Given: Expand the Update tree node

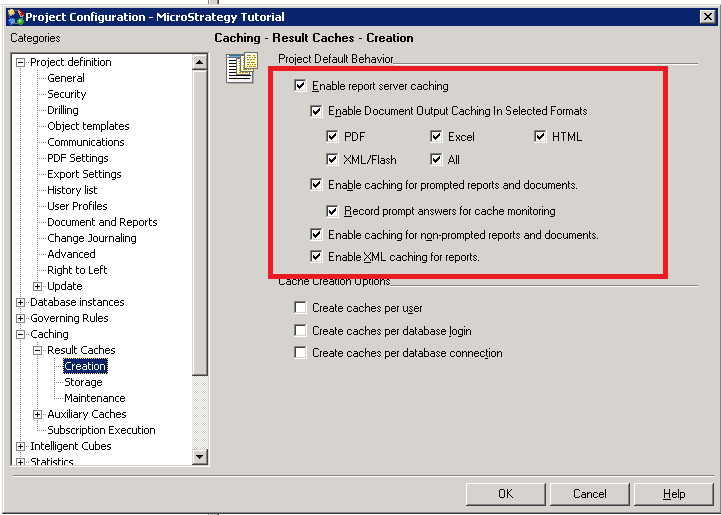Looking at the screenshot, I should click(x=38, y=286).
